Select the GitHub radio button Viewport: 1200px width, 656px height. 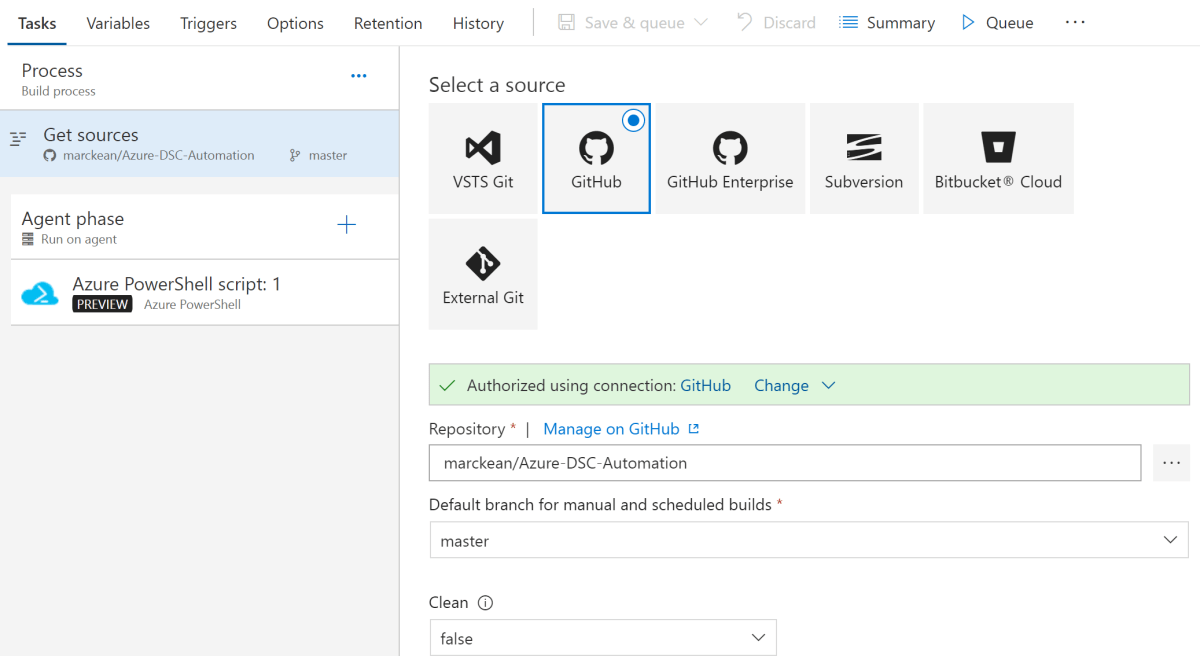[633, 120]
